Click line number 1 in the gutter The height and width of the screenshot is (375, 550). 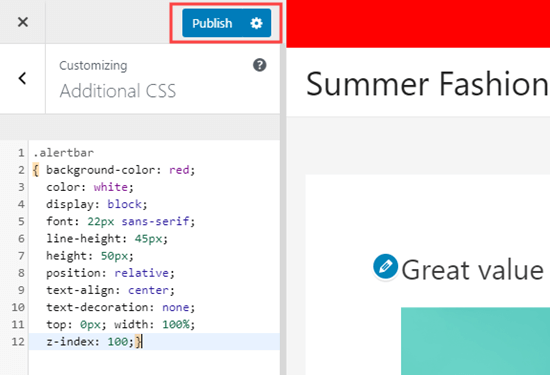pyautogui.click(x=21, y=153)
